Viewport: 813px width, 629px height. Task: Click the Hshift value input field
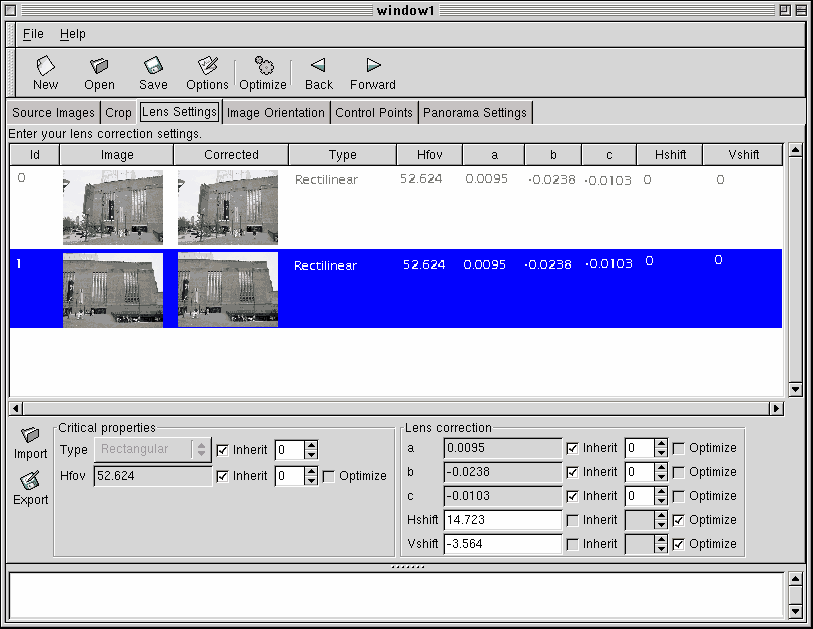coord(502,520)
